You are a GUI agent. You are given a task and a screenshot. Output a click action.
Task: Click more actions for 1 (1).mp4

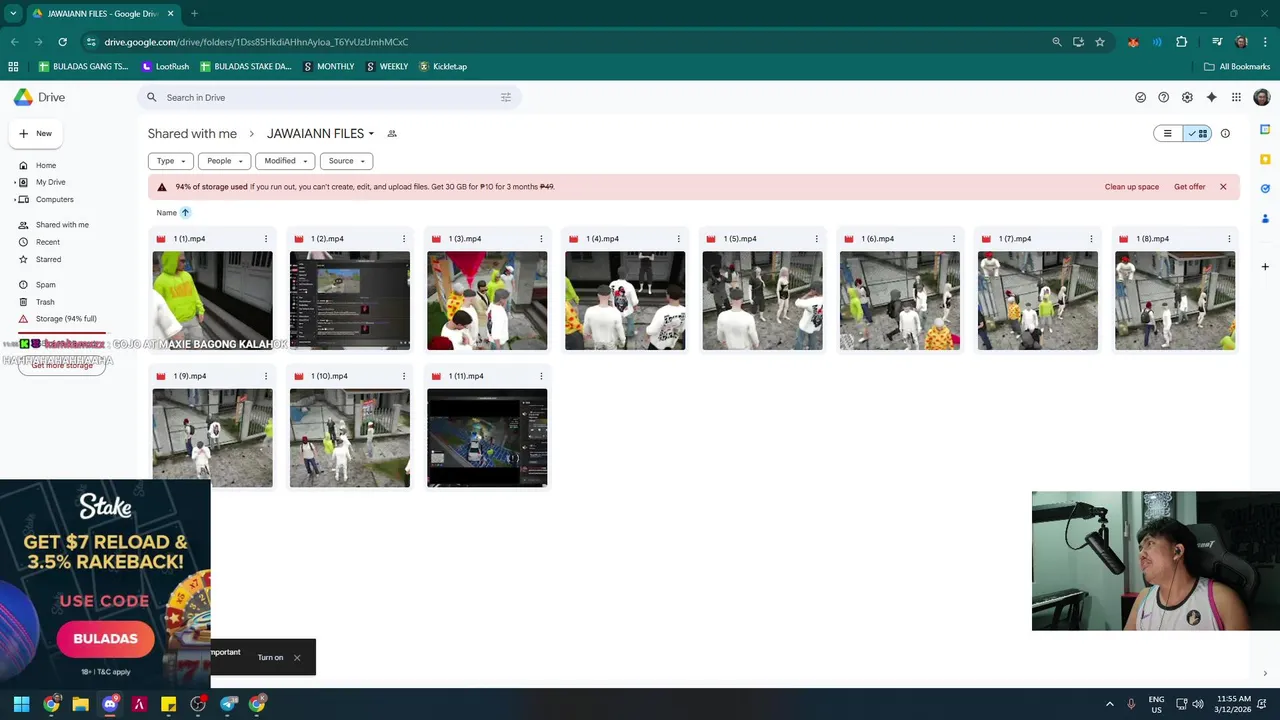coord(266,239)
